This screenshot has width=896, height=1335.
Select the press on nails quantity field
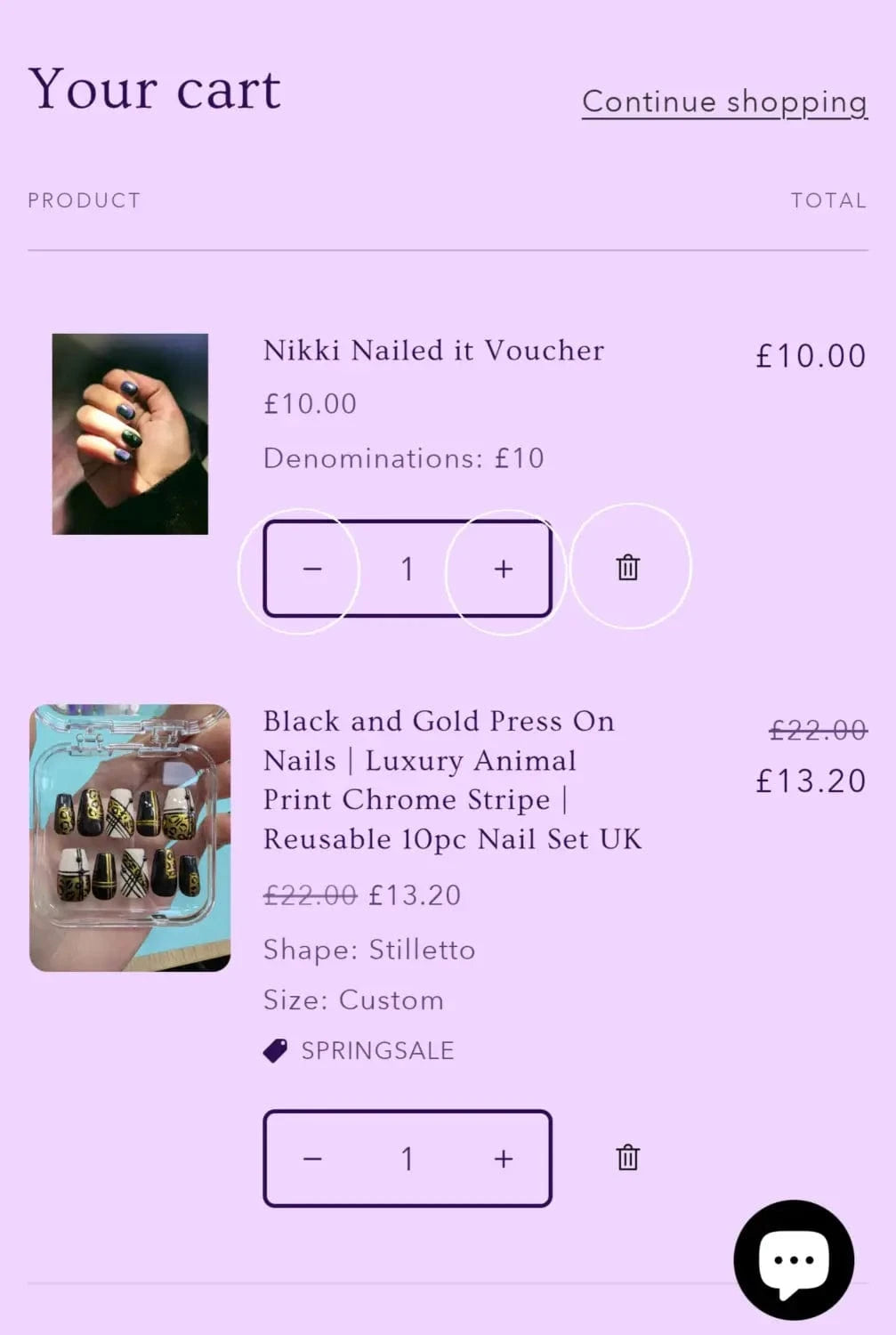coord(407,1159)
